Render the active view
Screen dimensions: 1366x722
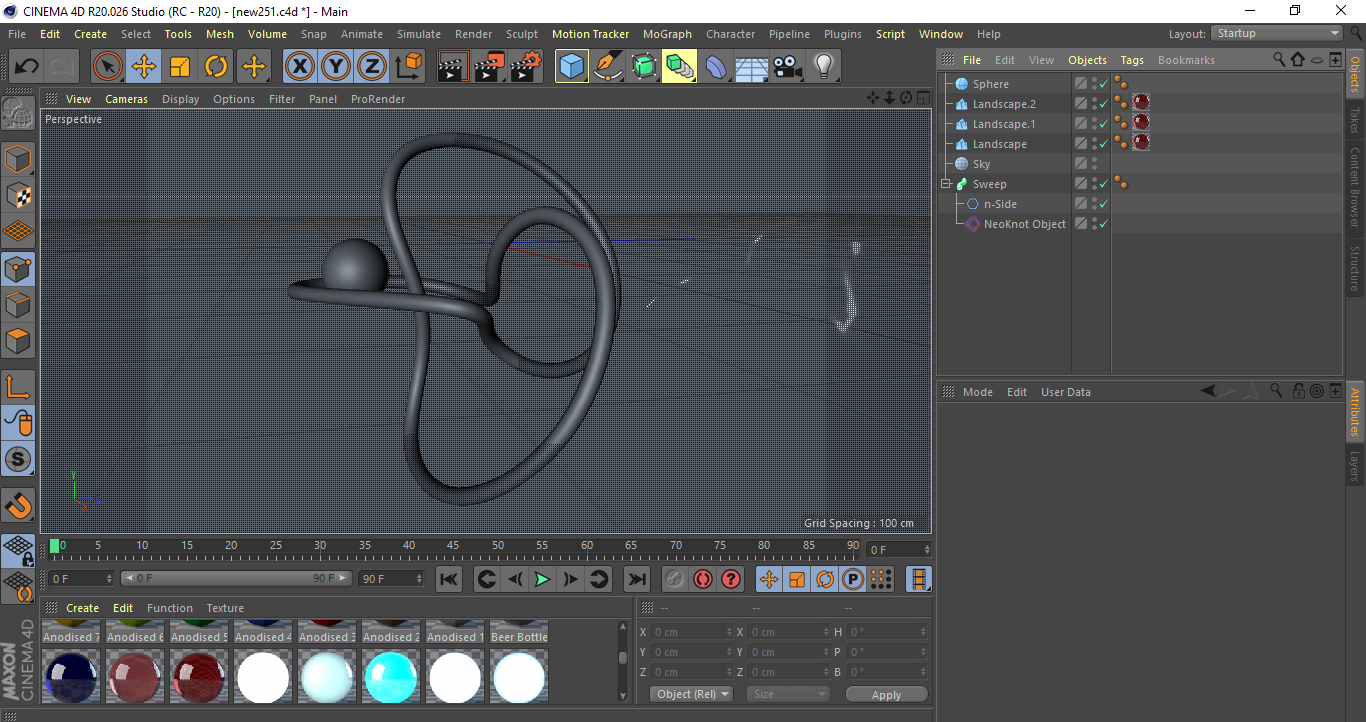click(x=453, y=67)
